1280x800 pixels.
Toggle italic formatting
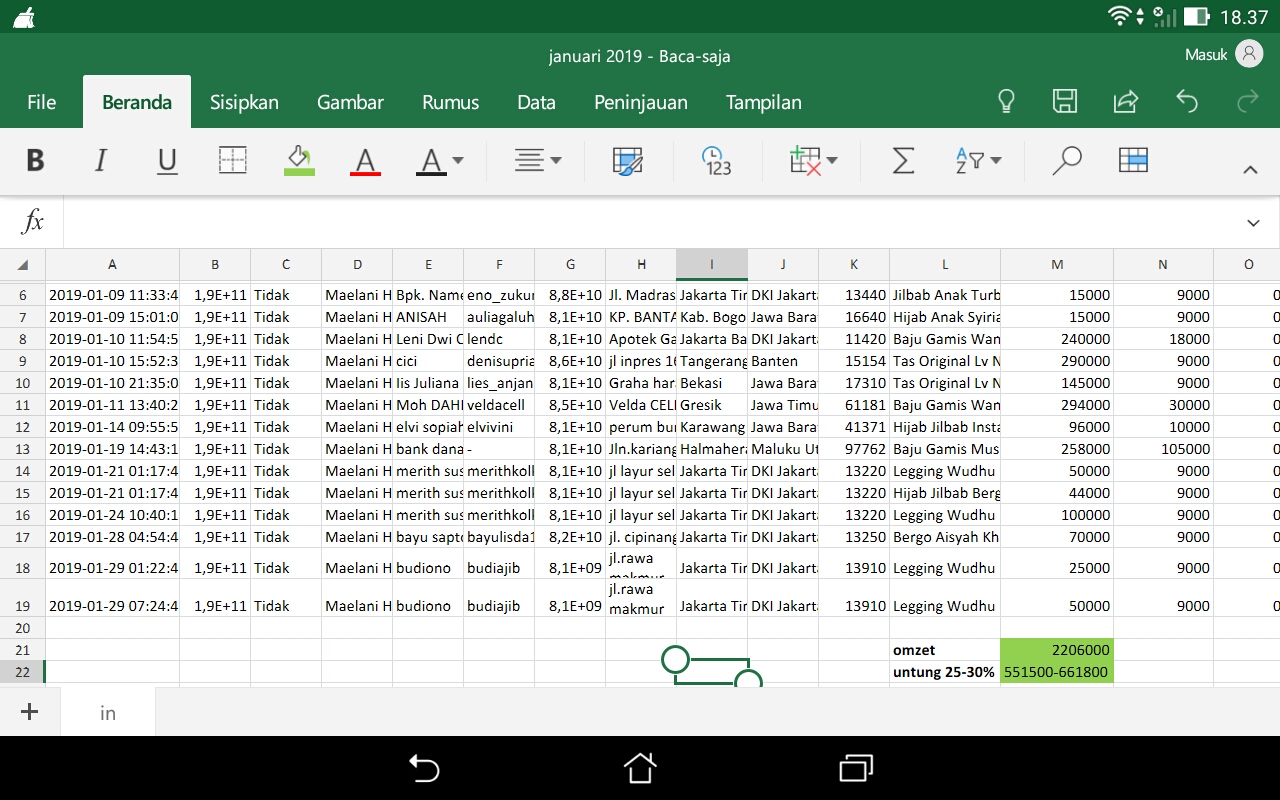coord(100,160)
